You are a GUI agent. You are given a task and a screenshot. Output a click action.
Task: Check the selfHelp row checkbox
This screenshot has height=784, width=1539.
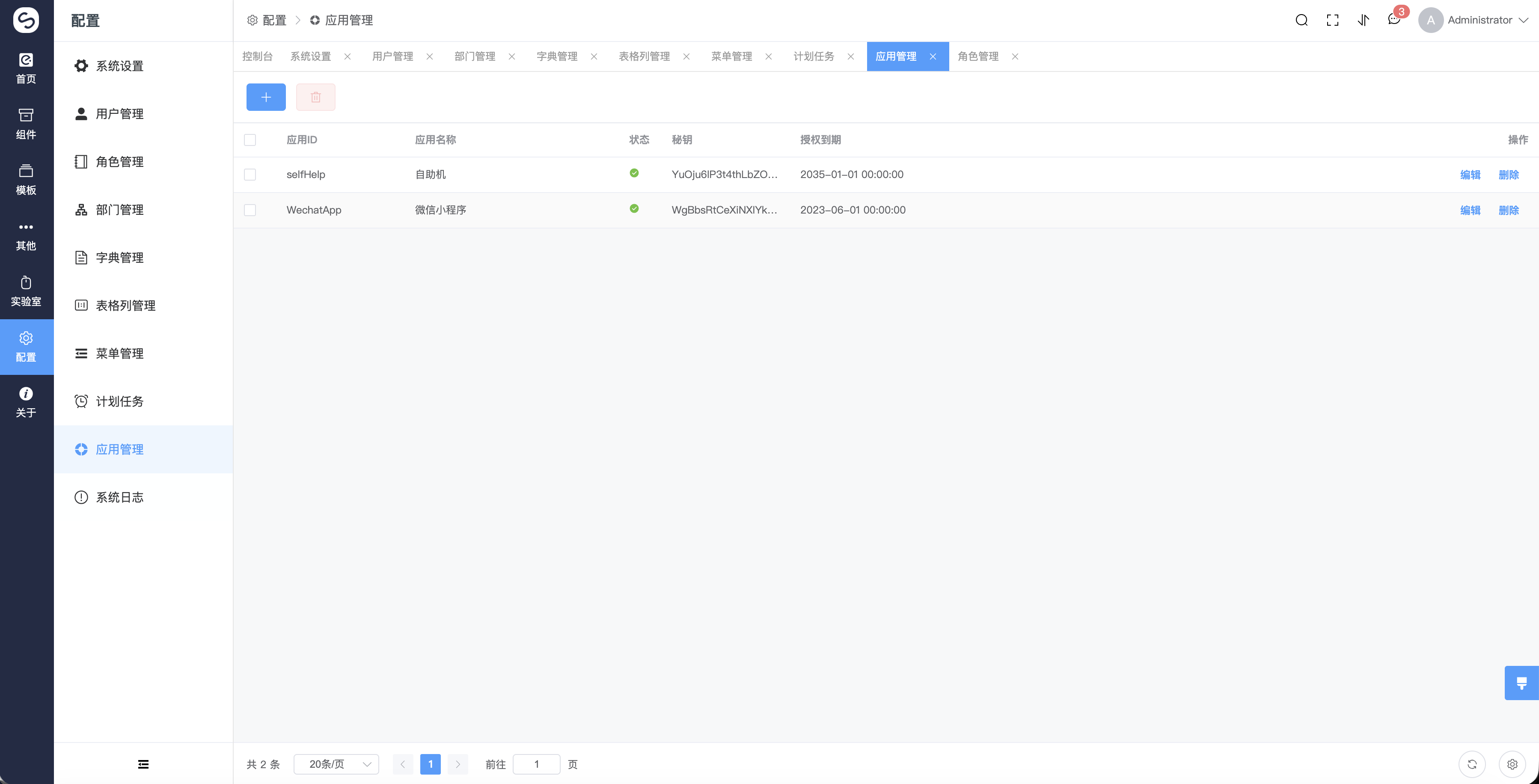[250, 175]
